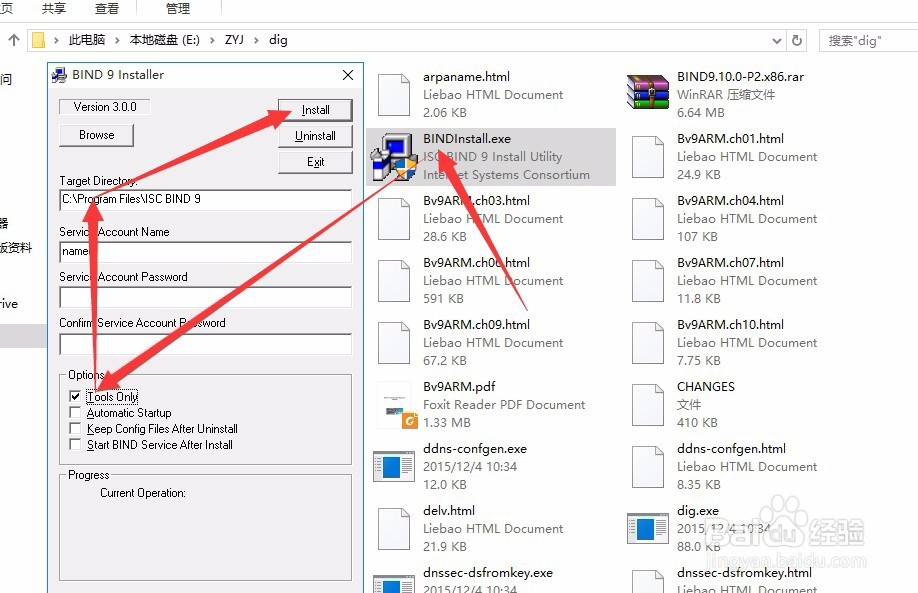The width and height of the screenshot is (918, 593).
Task: Expand the chevron after ZYJ breadcrumb
Action: (x=256, y=40)
